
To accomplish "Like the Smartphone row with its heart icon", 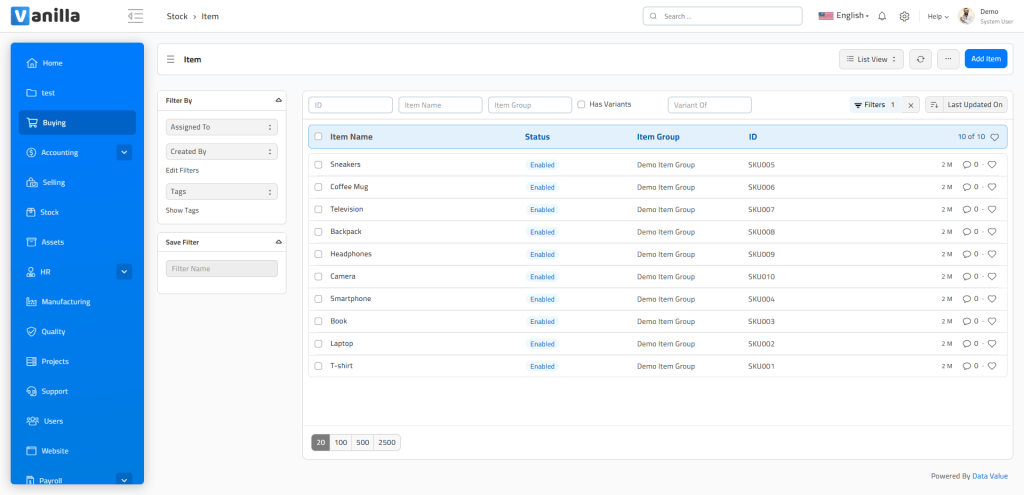I will [992, 299].
